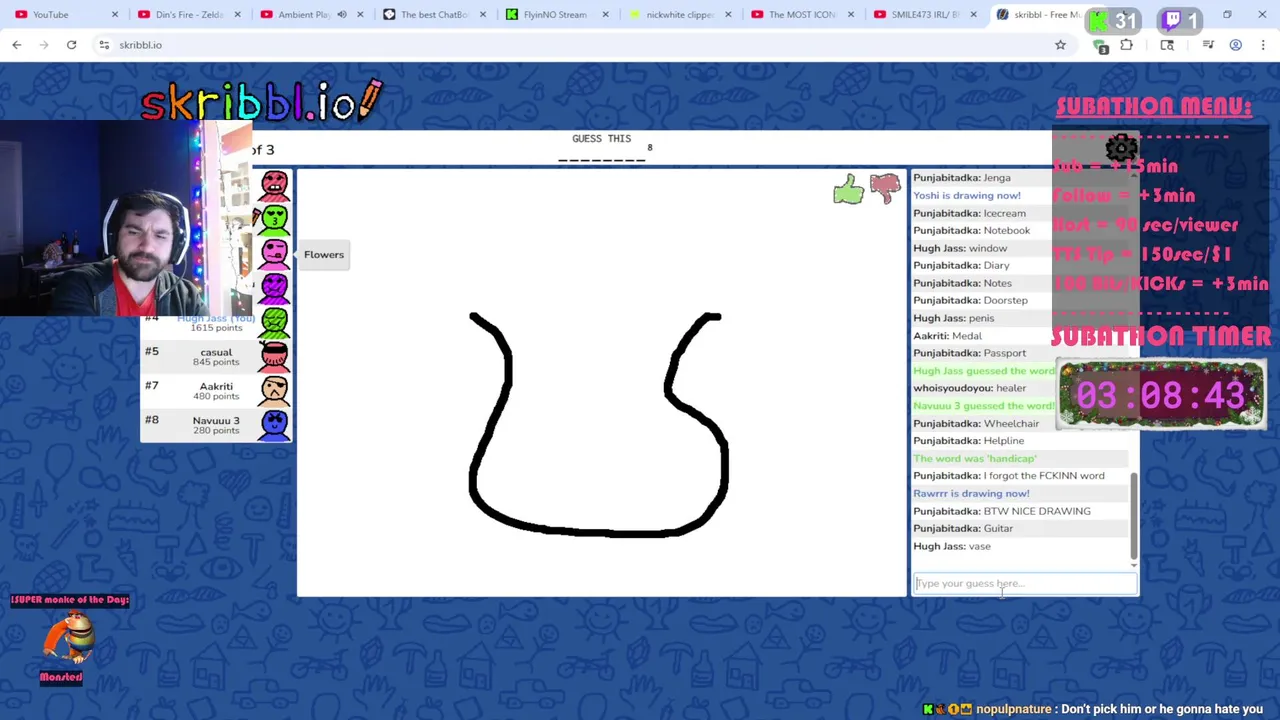
Task: Click the skribbl.io logo
Action: pos(262,101)
